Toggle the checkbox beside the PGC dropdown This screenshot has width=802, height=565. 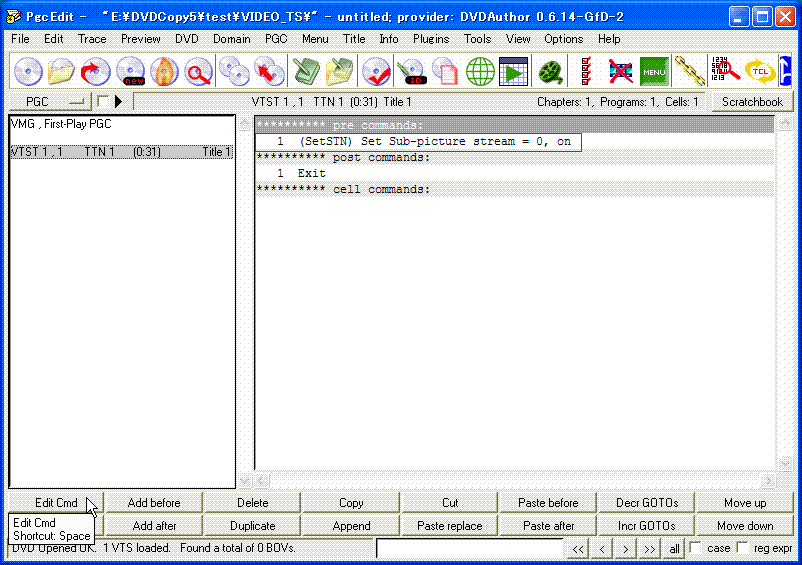[103, 101]
